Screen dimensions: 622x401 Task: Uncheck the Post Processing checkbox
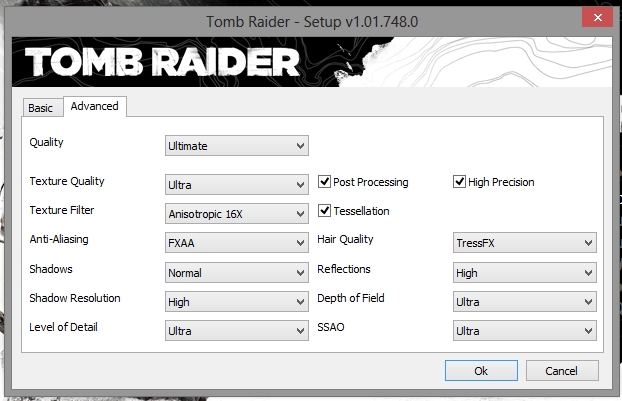(324, 182)
